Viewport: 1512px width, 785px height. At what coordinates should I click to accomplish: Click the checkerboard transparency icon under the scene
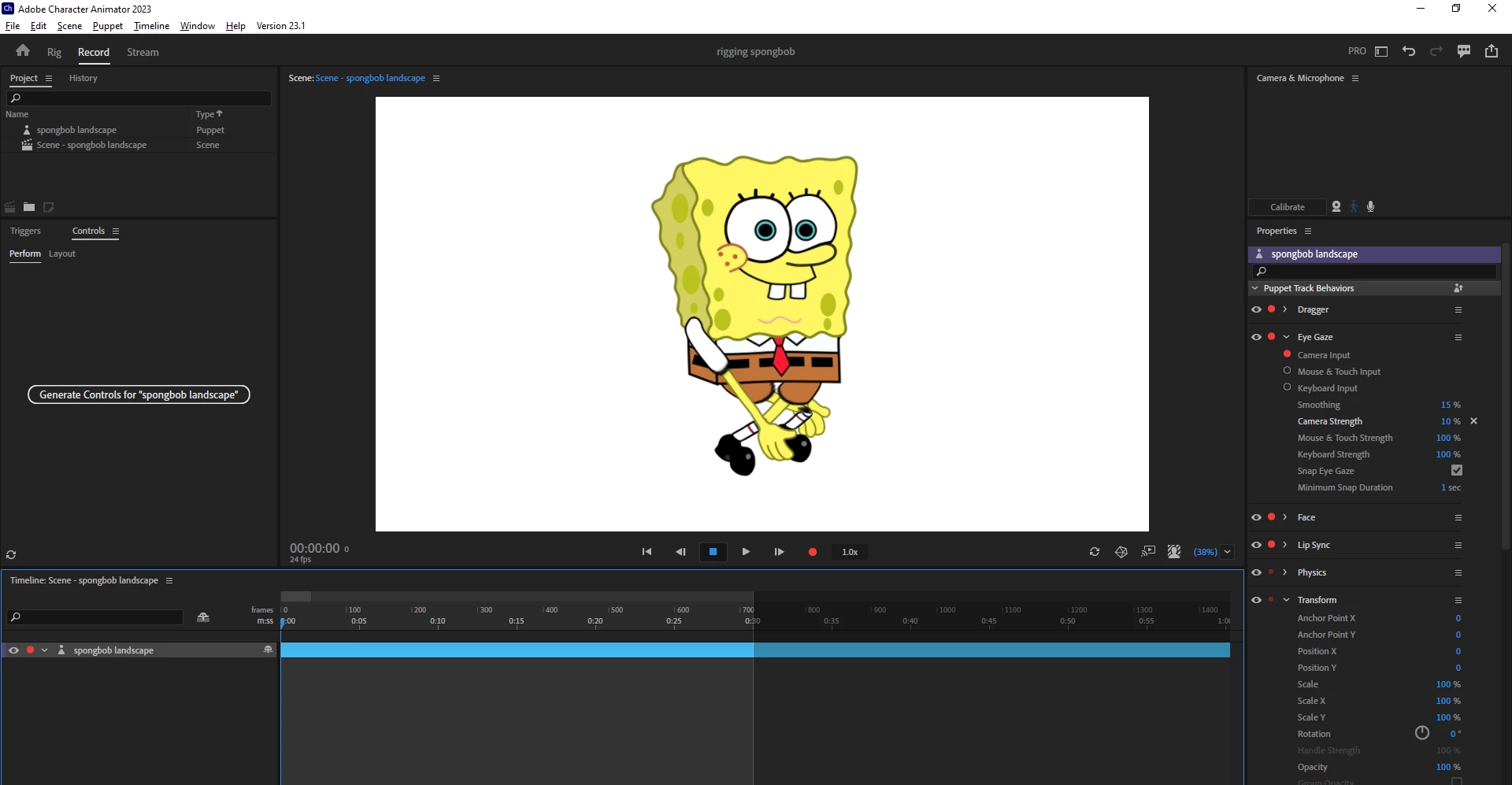tap(1174, 552)
